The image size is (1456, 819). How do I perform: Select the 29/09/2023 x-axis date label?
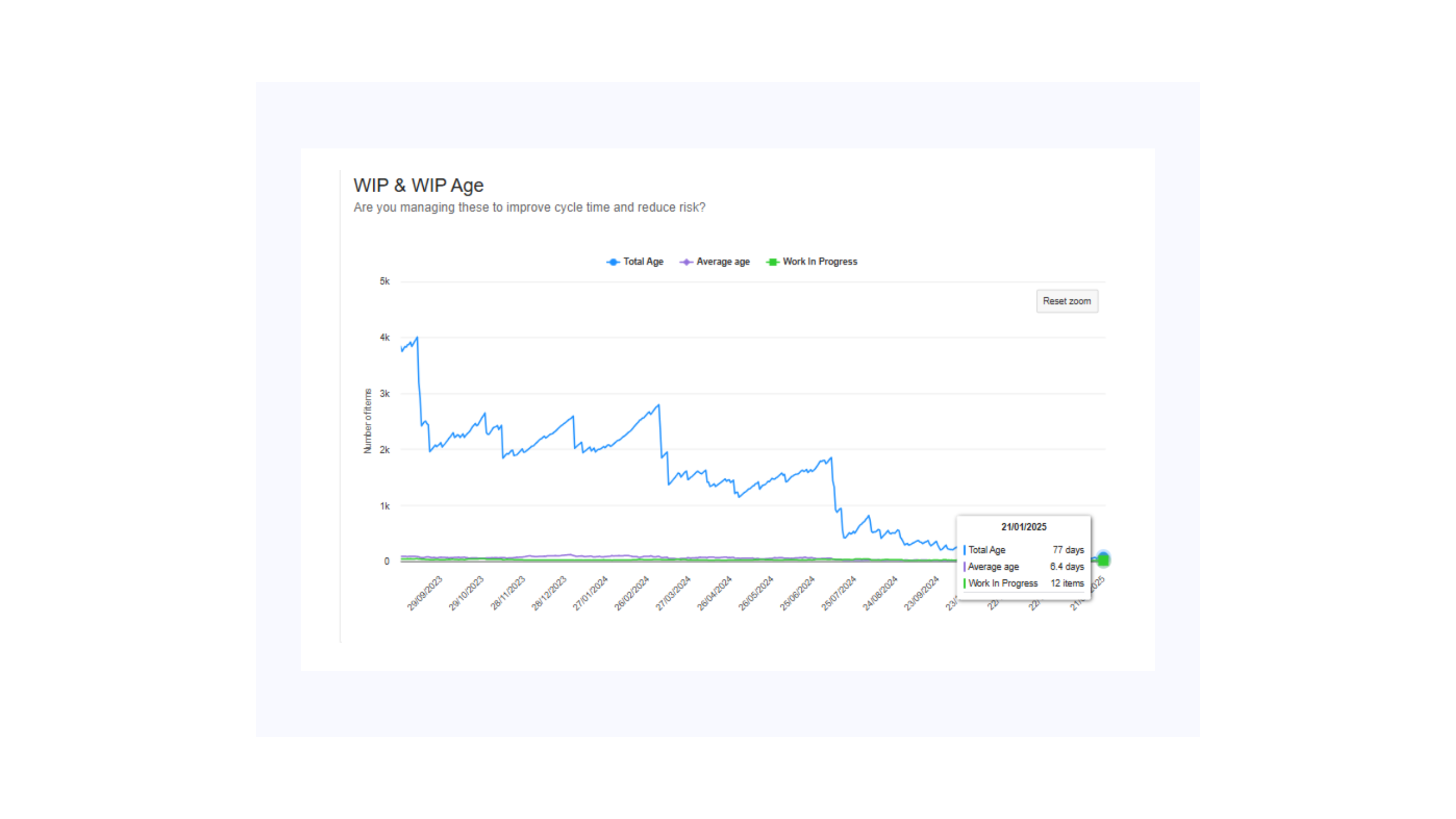(425, 593)
